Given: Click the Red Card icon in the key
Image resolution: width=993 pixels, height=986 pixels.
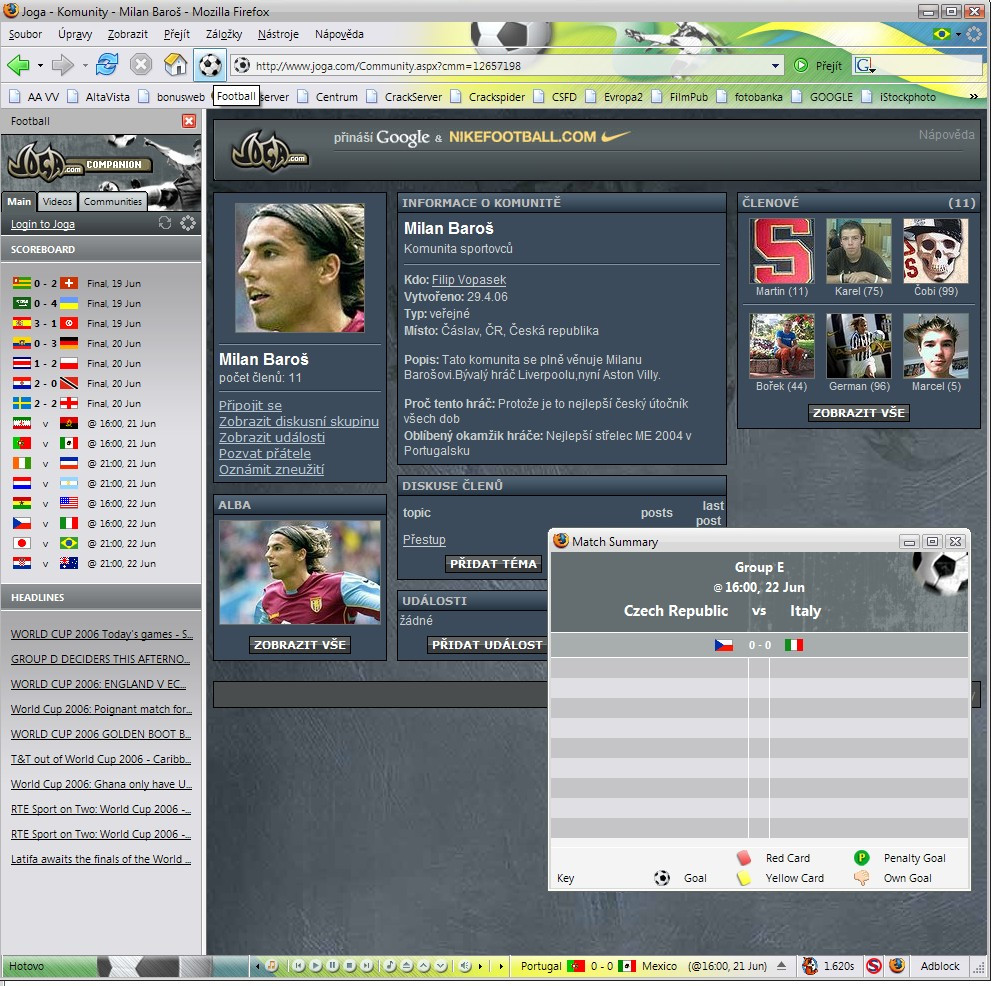Looking at the screenshot, I should click(x=744, y=858).
